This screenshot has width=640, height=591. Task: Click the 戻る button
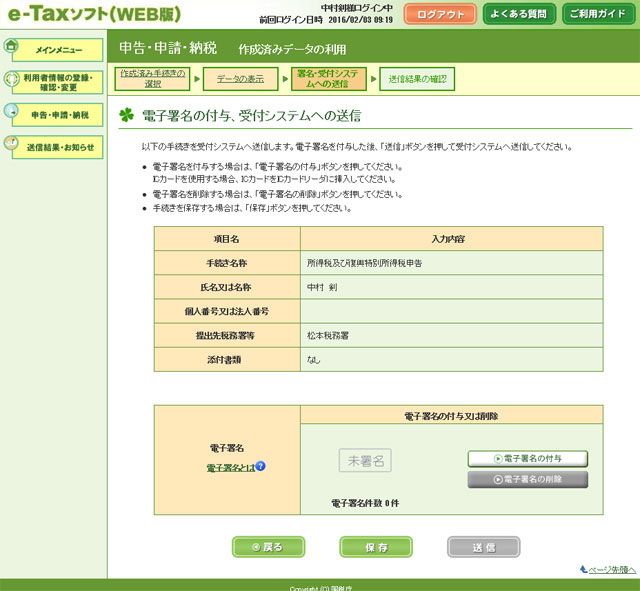tap(268, 547)
